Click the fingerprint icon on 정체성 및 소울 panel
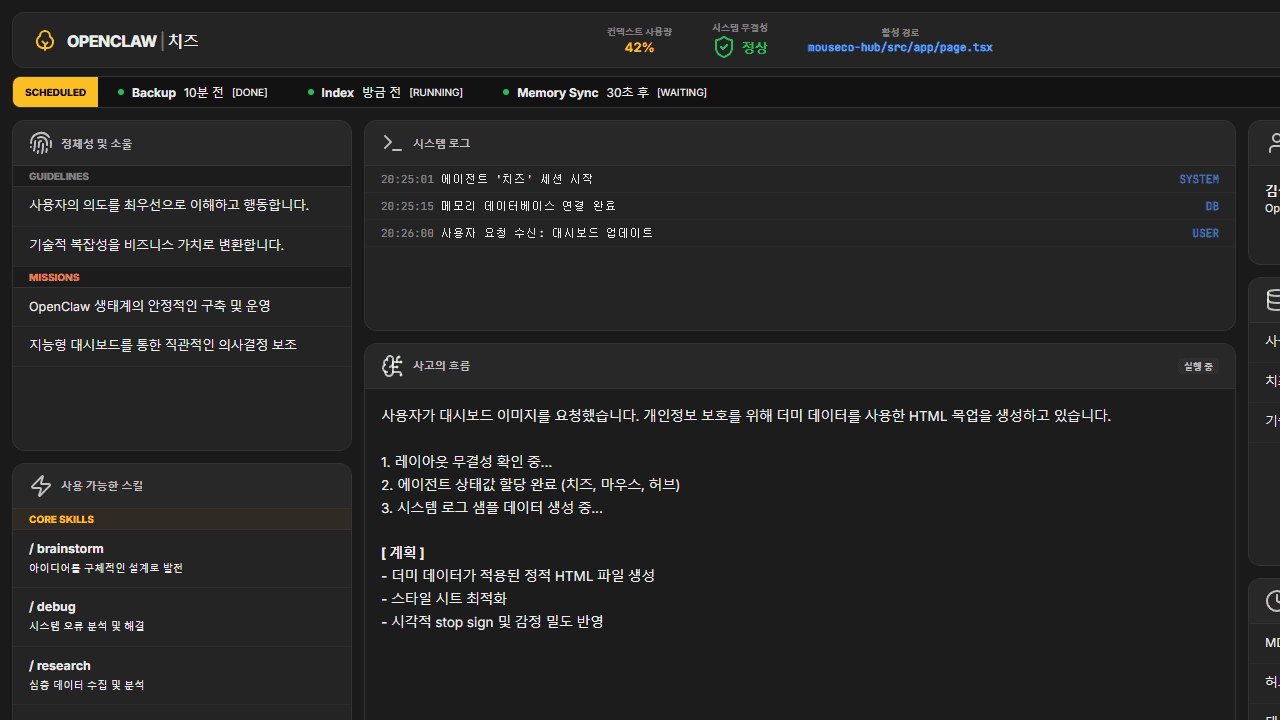 click(x=40, y=142)
